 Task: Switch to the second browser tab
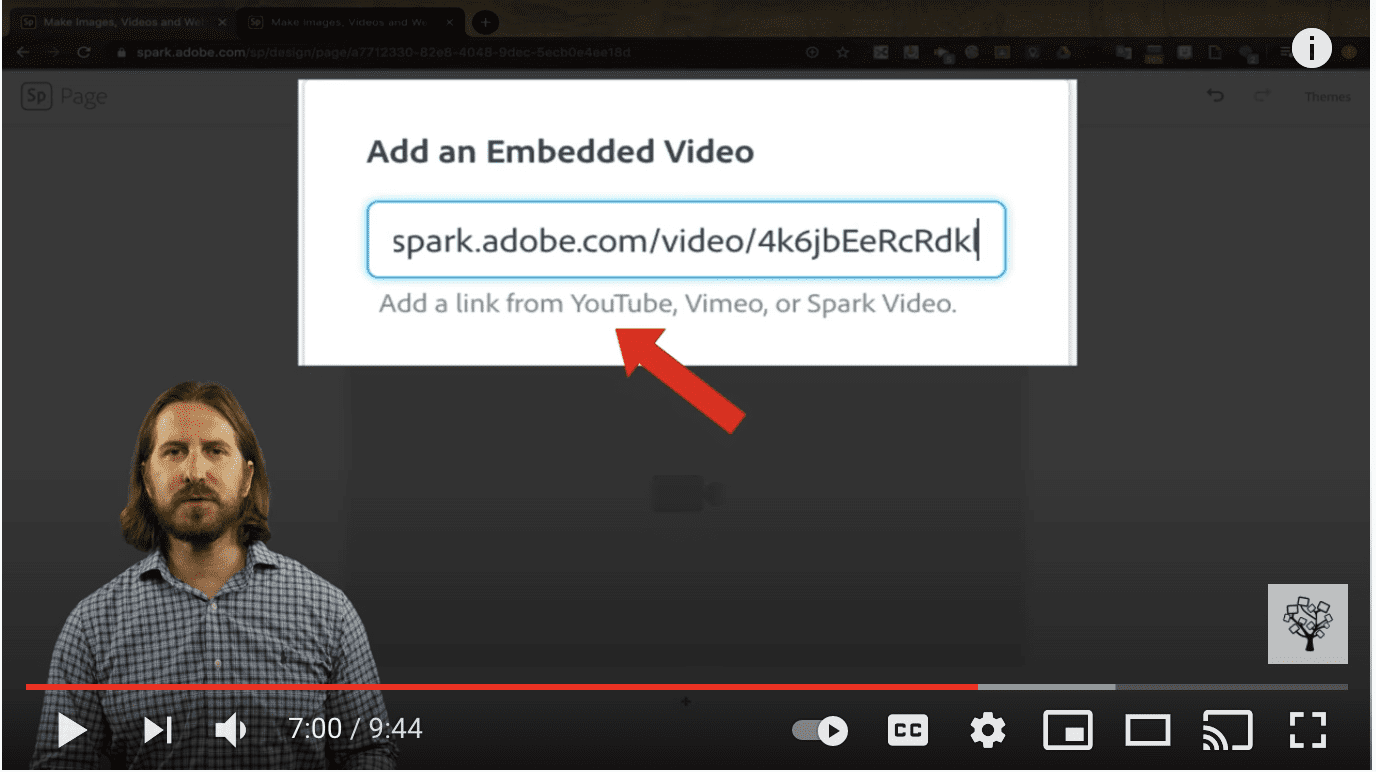click(x=352, y=21)
